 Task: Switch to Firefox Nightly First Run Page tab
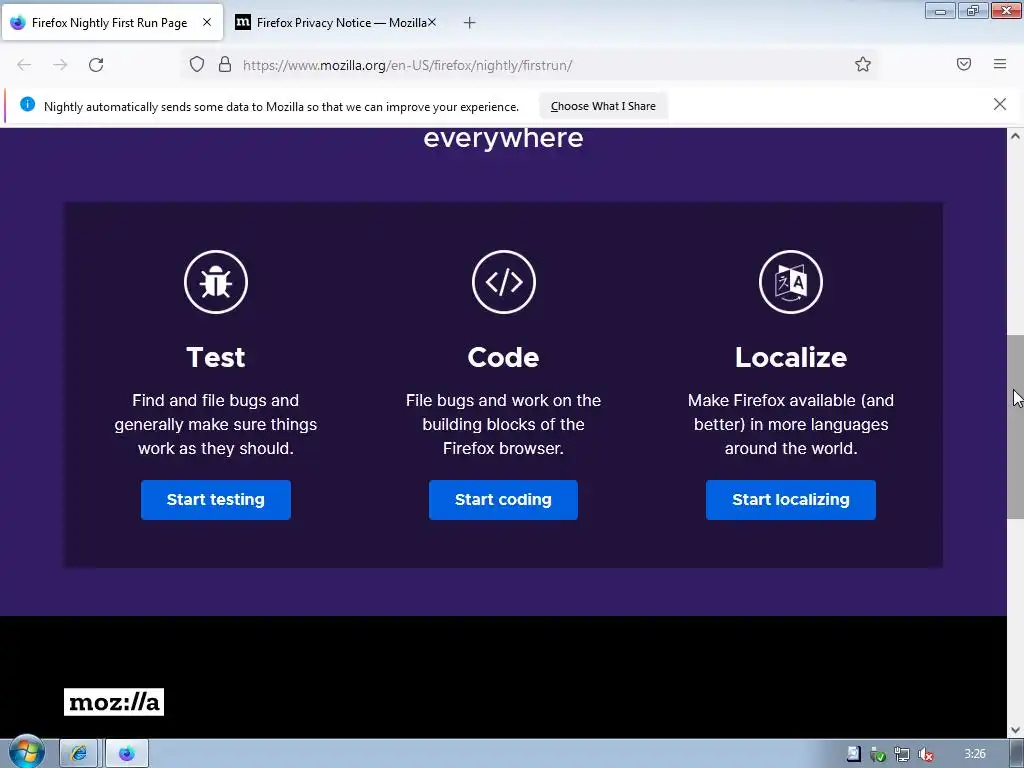coord(112,22)
